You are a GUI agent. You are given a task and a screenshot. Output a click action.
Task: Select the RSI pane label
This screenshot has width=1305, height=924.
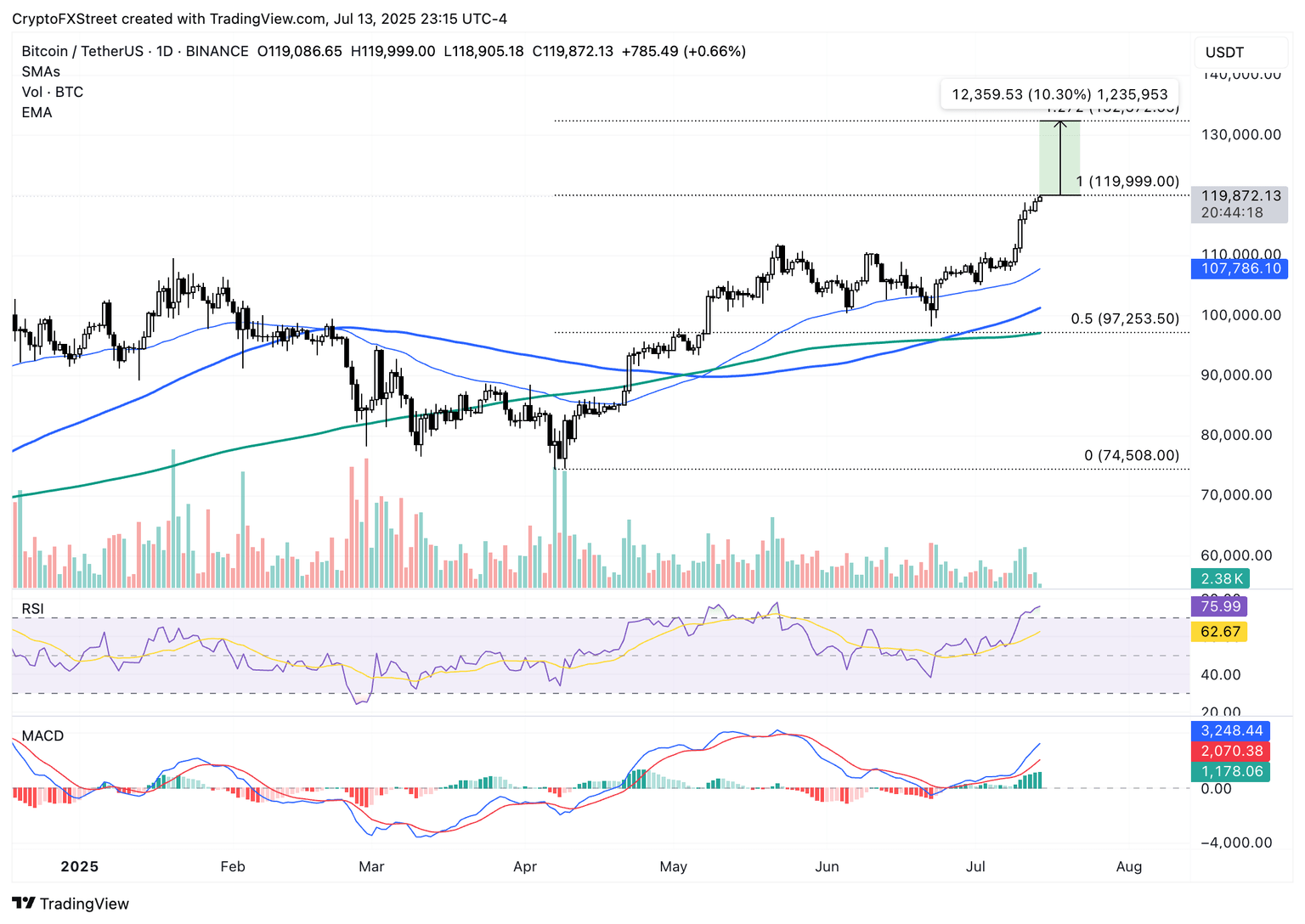pyautogui.click(x=34, y=609)
